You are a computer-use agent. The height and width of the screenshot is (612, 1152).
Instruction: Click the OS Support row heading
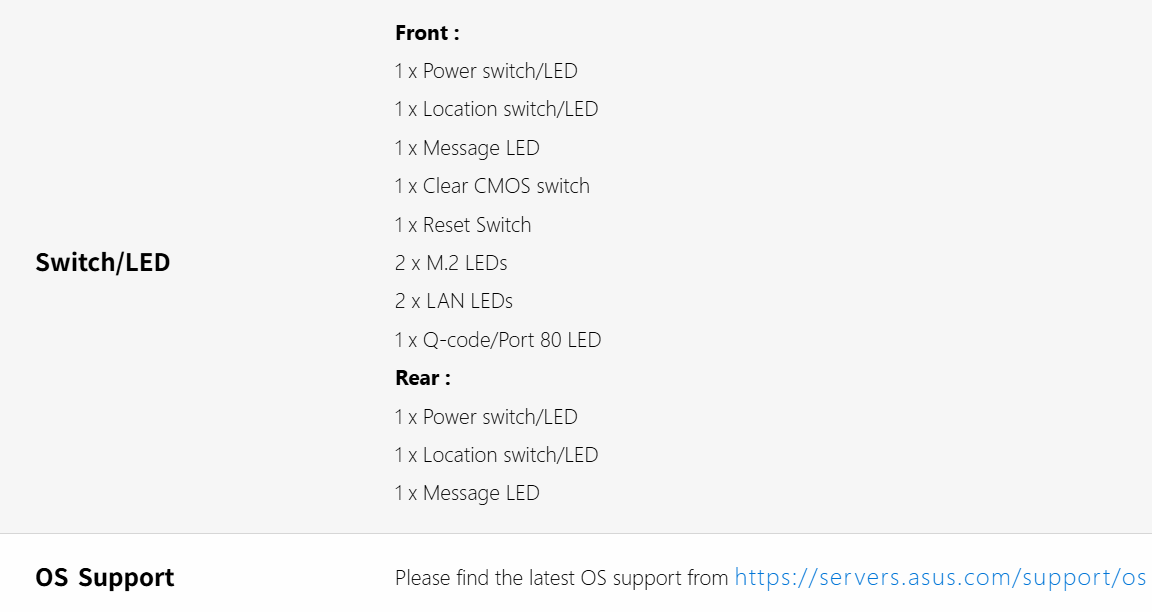pyautogui.click(x=105, y=578)
